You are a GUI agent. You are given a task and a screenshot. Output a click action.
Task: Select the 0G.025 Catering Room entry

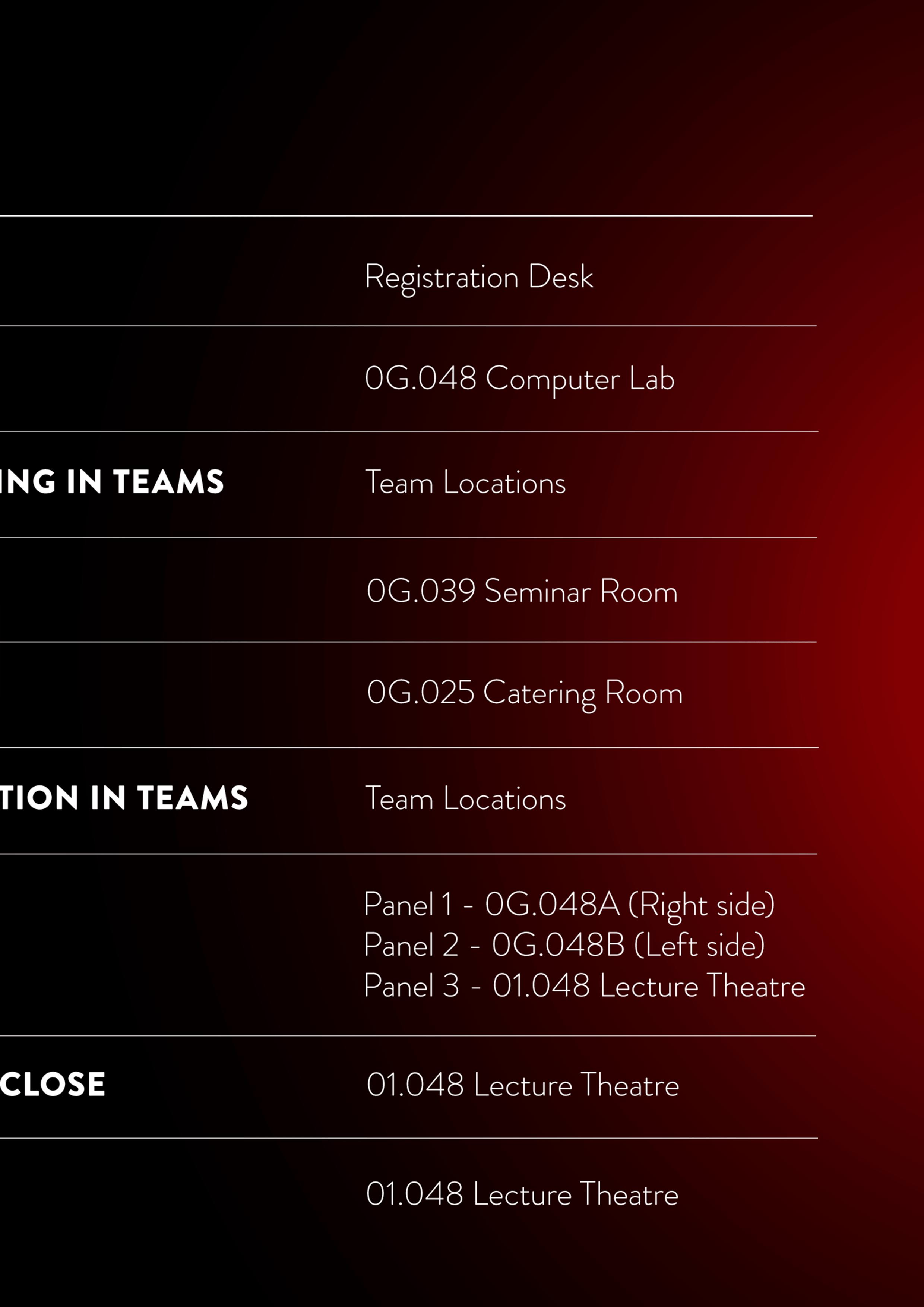[524, 694]
